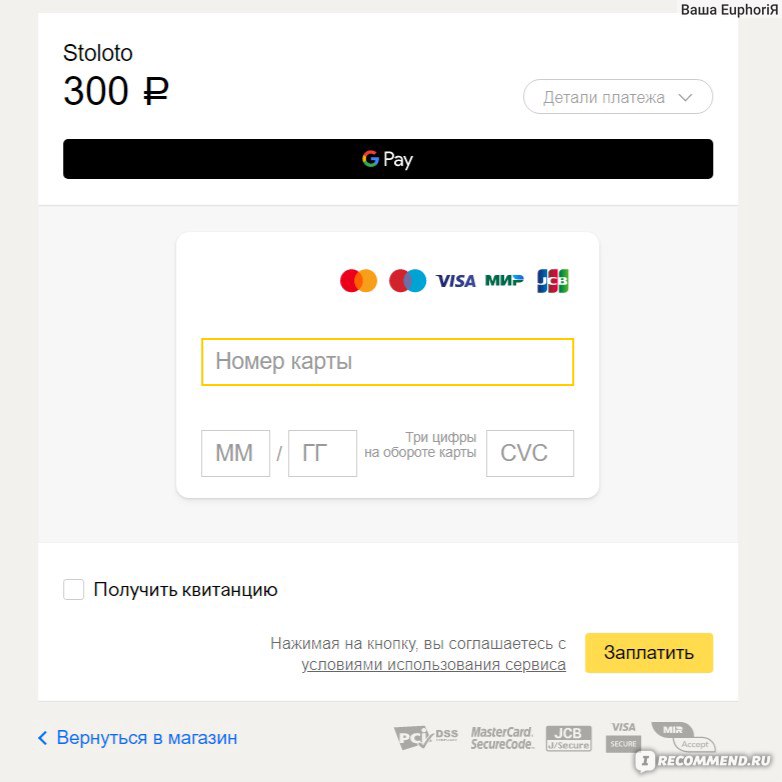Image resolution: width=782 pixels, height=782 pixels.
Task: Select the MM expiry month field
Action: pos(235,453)
